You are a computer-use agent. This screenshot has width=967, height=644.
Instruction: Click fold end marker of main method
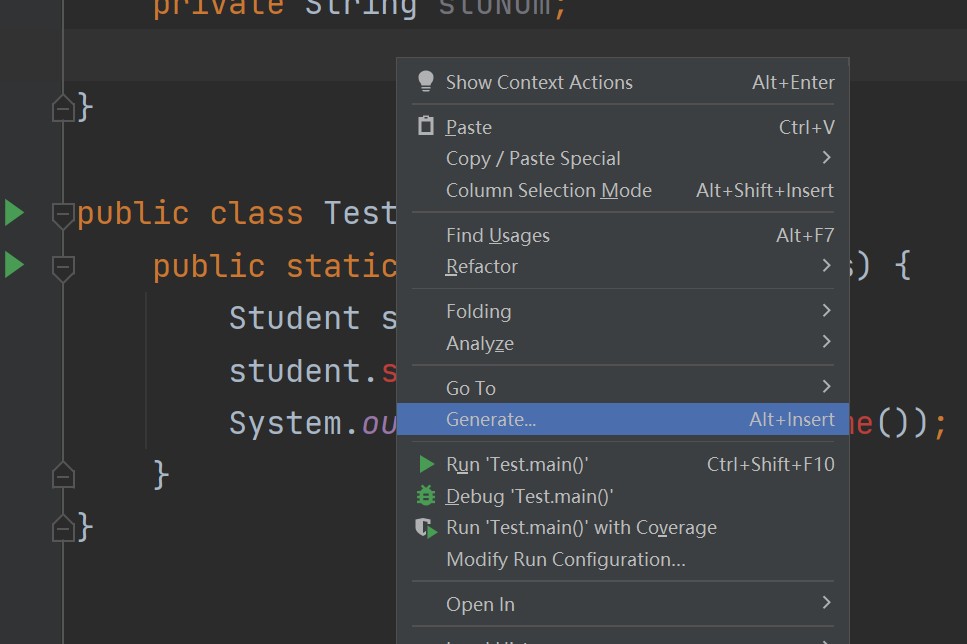click(x=63, y=474)
